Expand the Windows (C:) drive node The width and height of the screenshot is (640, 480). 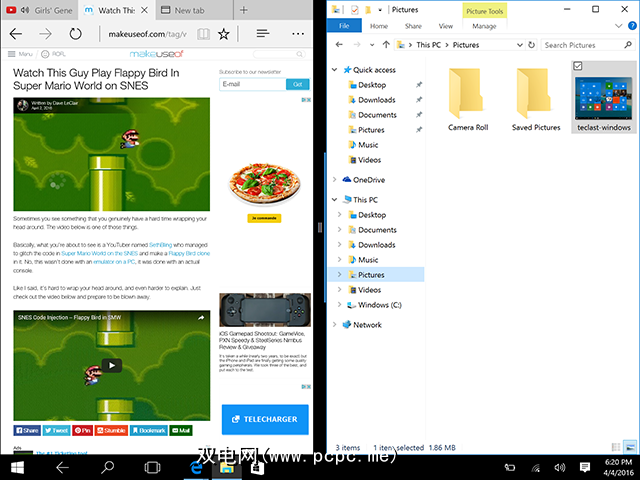[340, 304]
